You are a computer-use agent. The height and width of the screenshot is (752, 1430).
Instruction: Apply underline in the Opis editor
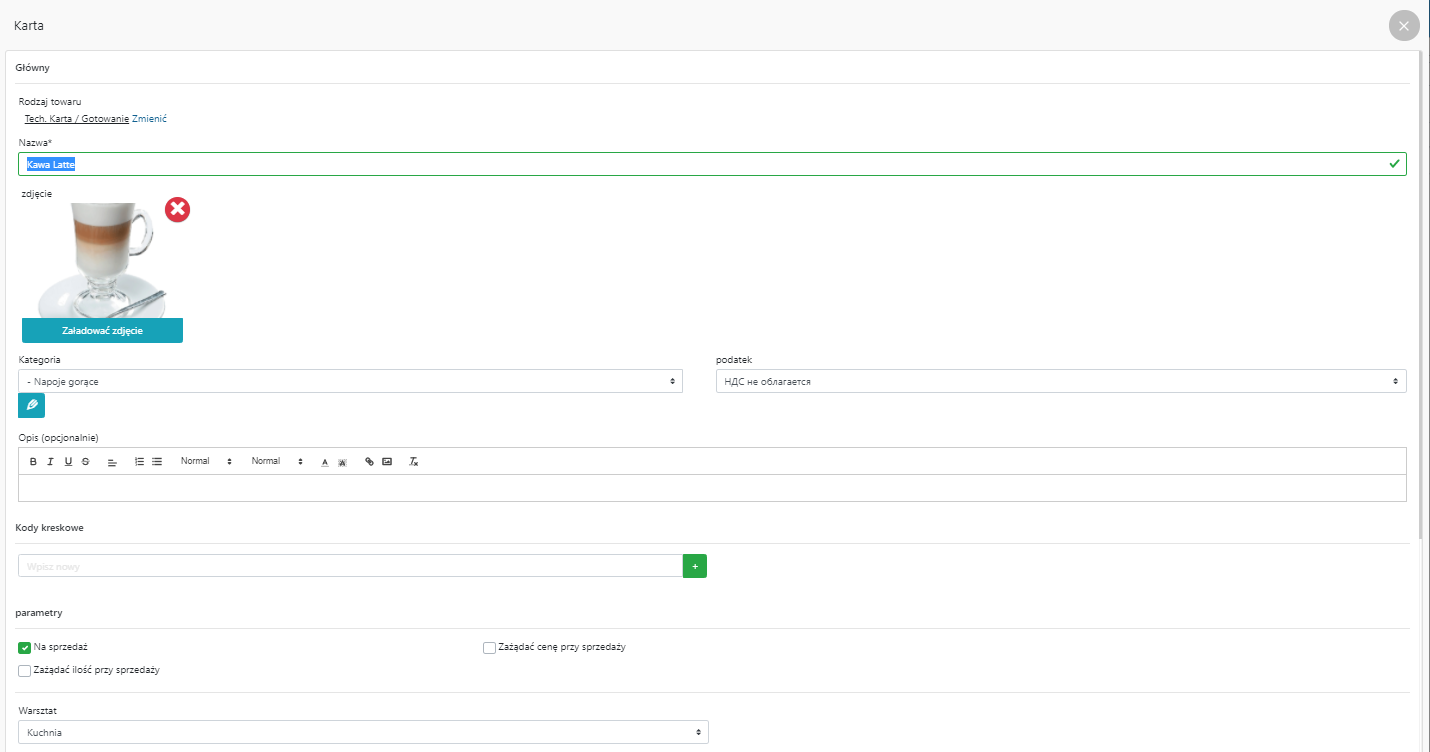[68, 462]
